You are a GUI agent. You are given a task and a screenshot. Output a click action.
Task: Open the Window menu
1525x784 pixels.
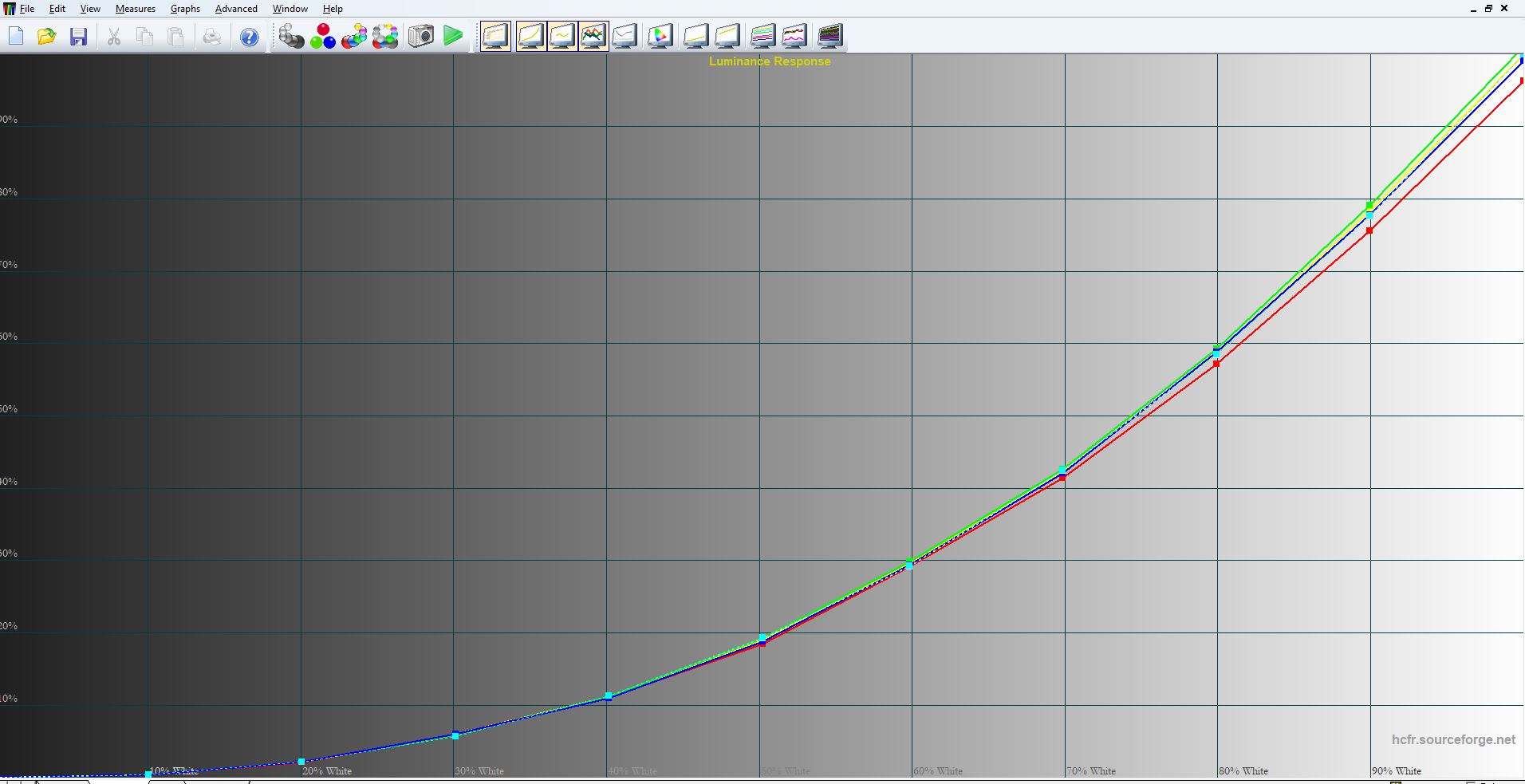(x=290, y=9)
